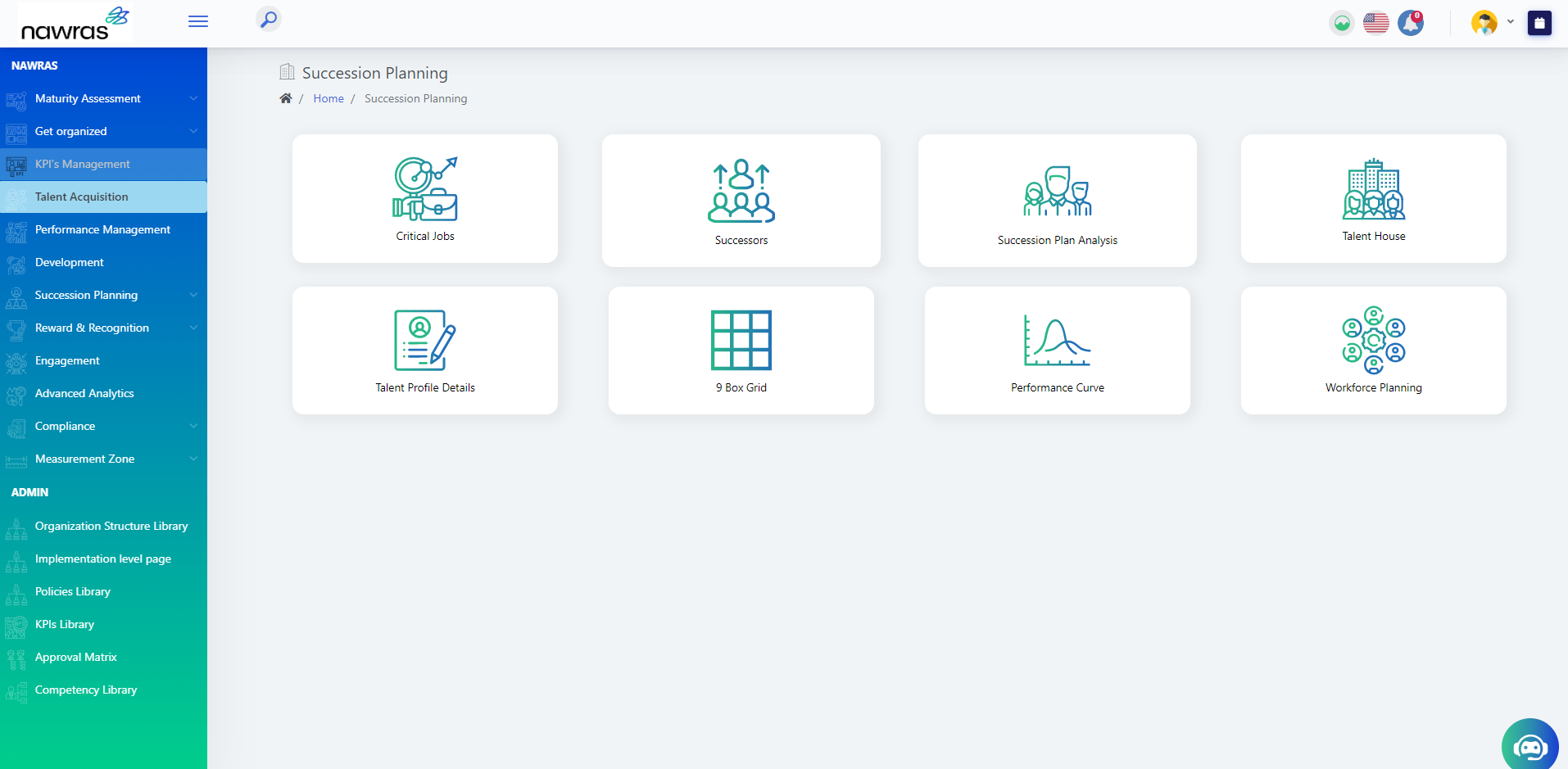Click the Home breadcrumb link
This screenshot has height=769, width=1568.
[329, 98]
